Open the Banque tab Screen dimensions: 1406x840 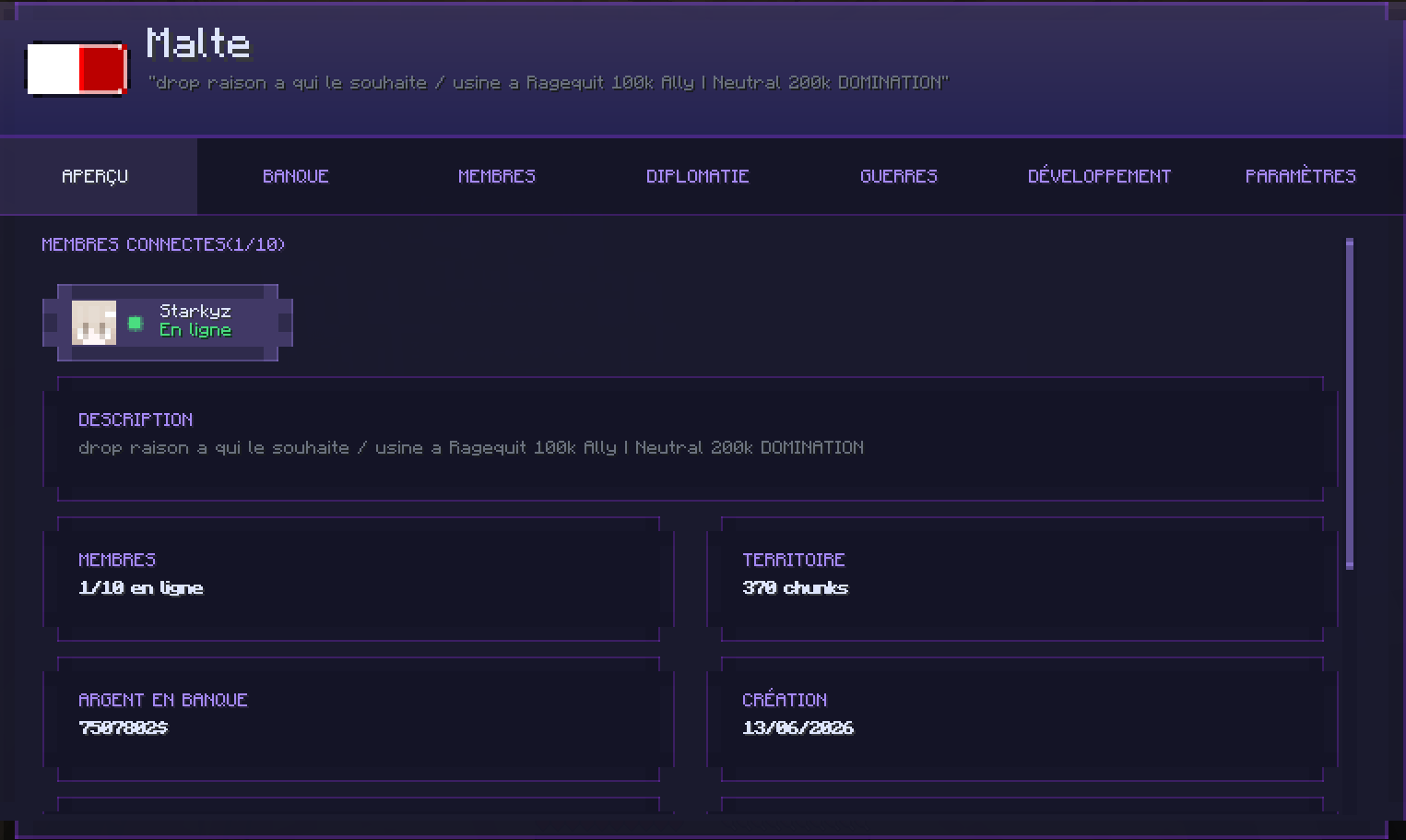296,176
